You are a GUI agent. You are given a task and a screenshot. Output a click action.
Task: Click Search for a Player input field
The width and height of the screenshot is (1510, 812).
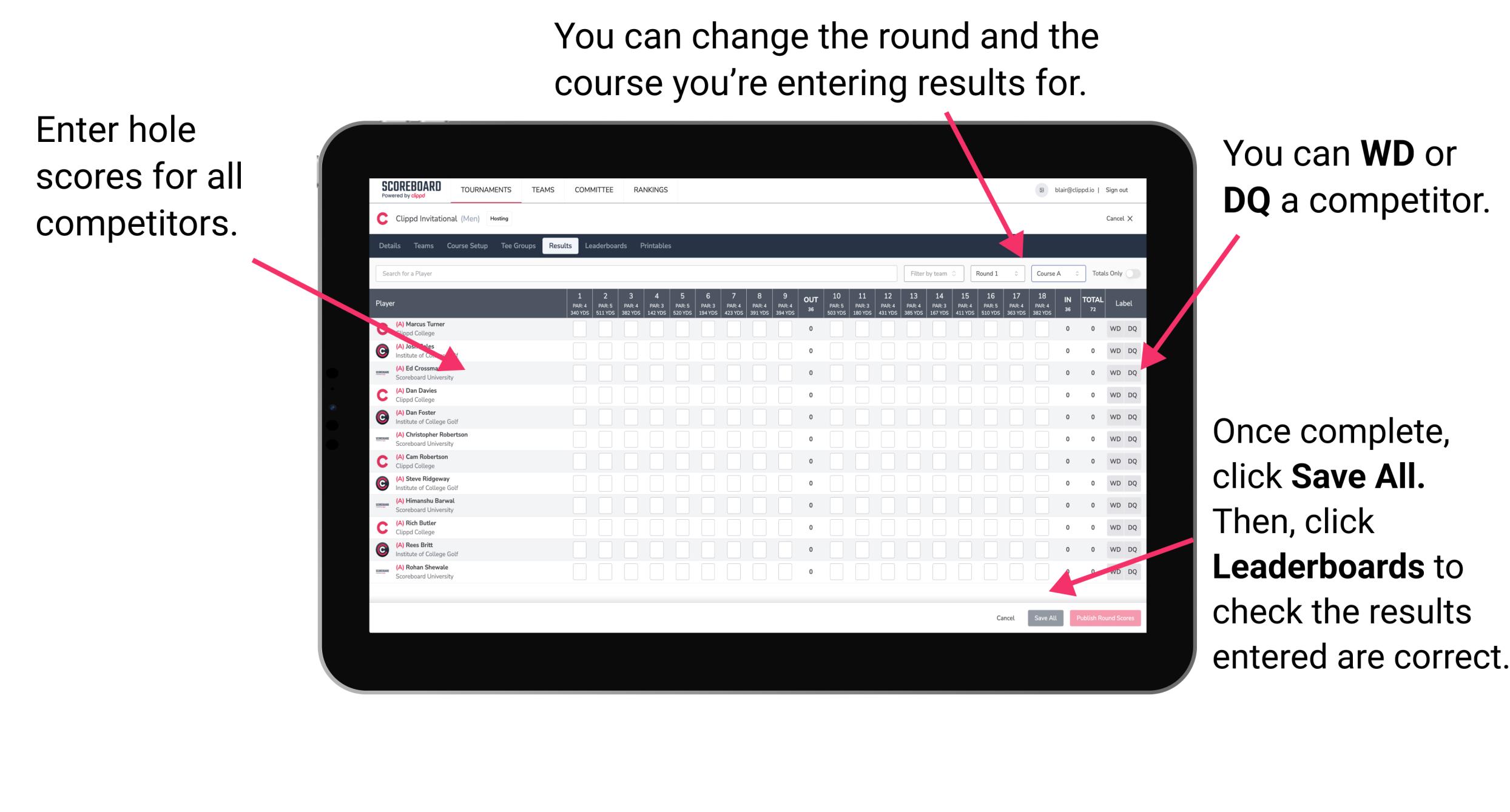click(634, 273)
